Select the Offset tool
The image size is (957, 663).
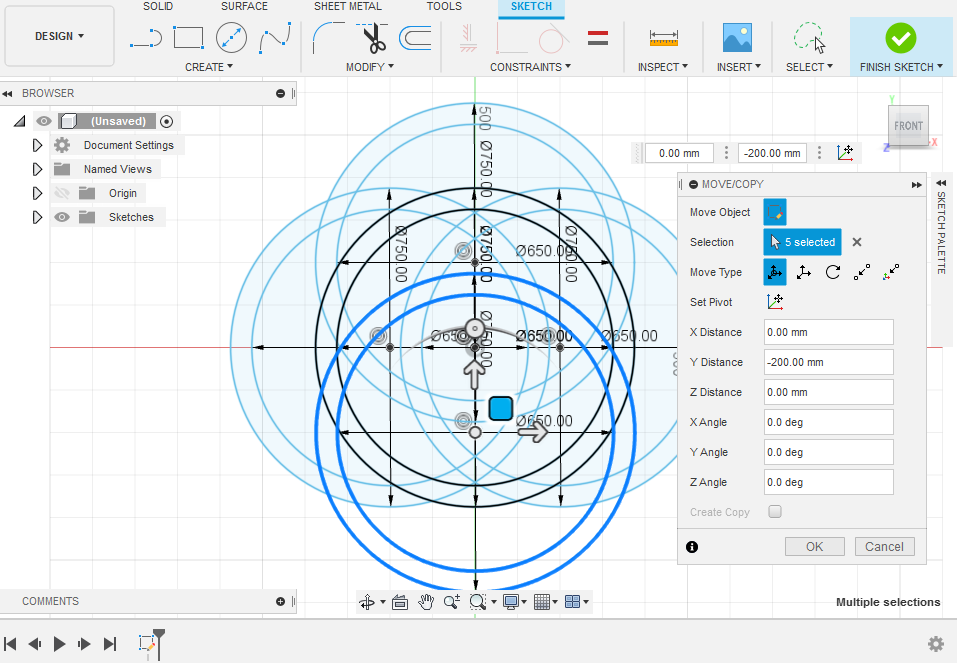[415, 38]
